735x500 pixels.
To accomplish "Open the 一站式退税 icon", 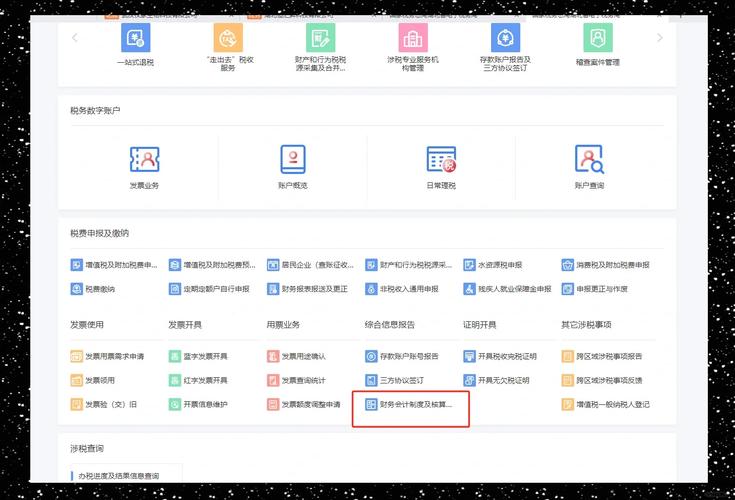I will [135, 37].
